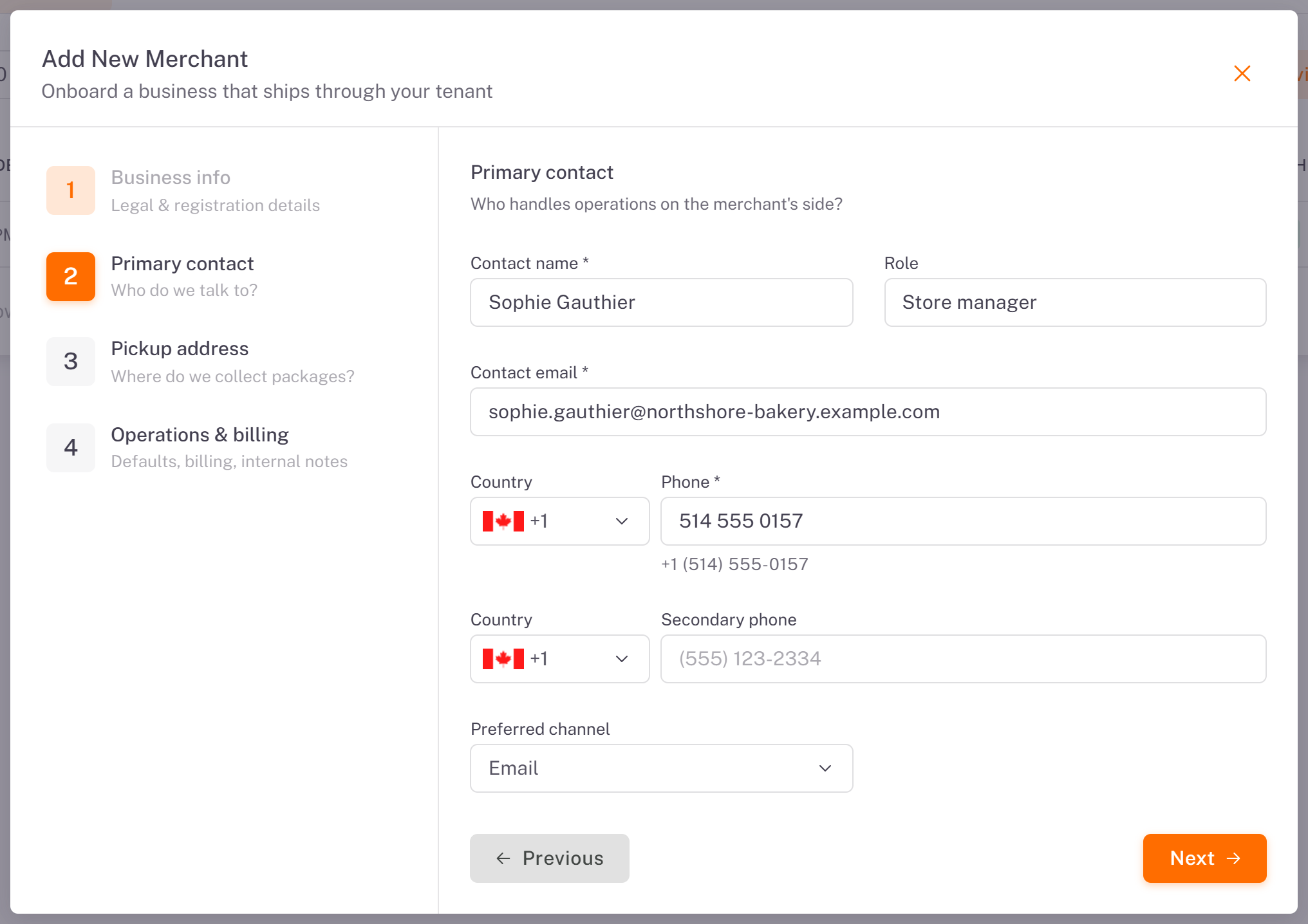
Task: Click the step number 4 badge
Action: pos(71,448)
